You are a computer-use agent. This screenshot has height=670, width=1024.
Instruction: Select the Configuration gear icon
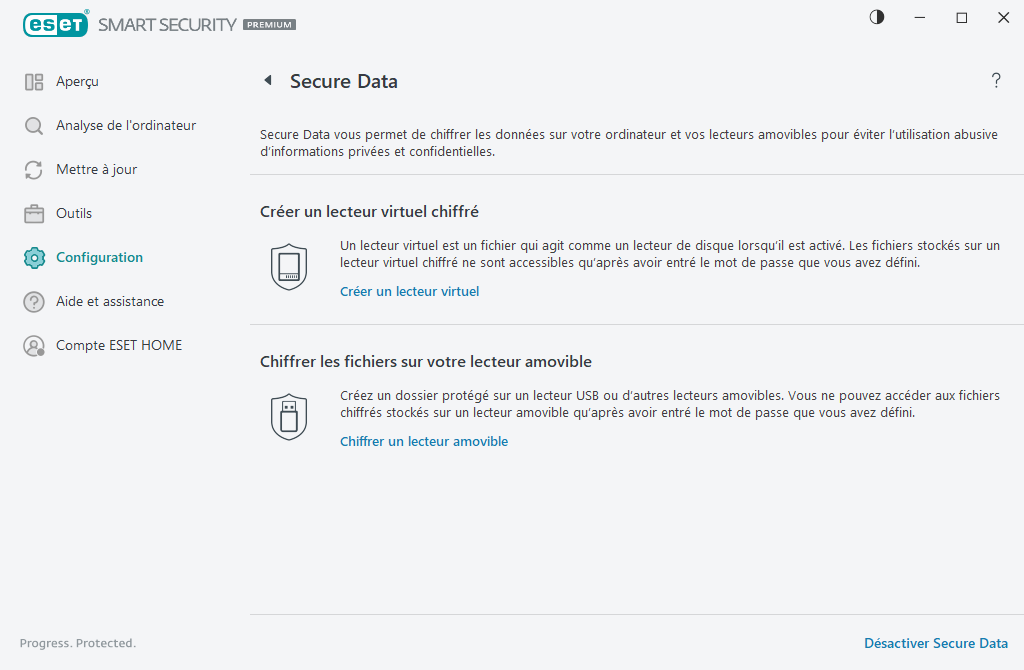click(x=33, y=257)
